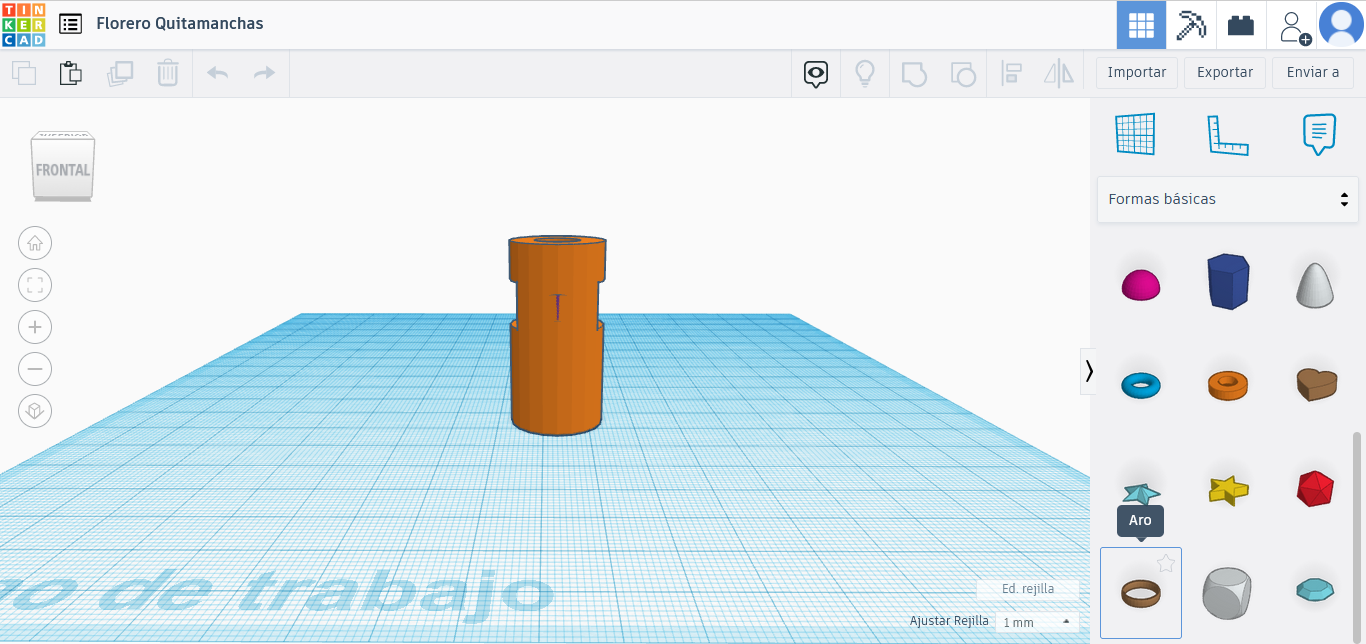Click the Delete trash icon
Viewport: 1366px width, 644px height.
click(167, 73)
